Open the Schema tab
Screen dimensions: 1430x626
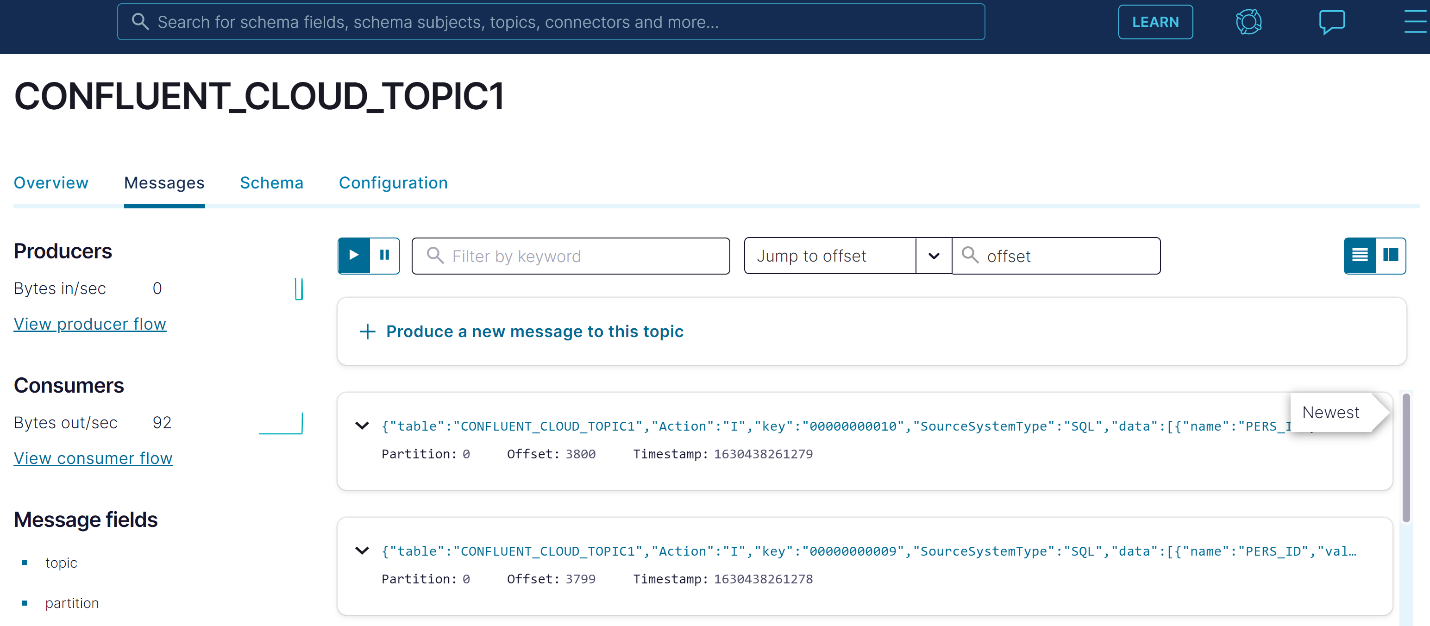[272, 183]
